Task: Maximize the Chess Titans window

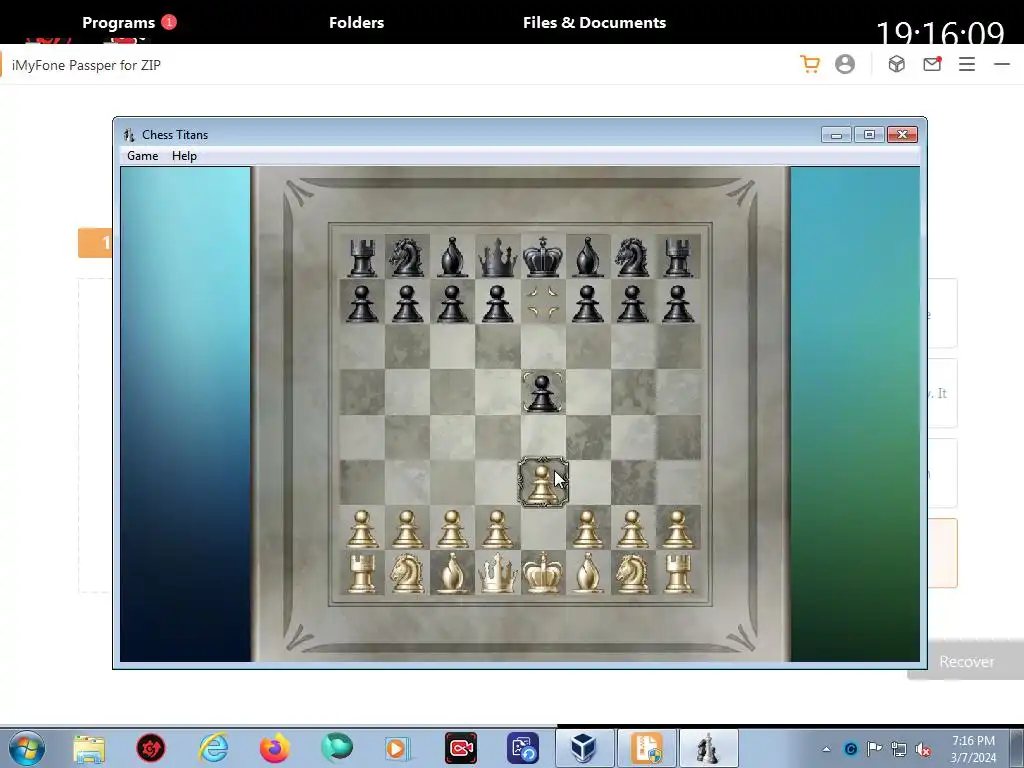Action: pyautogui.click(x=869, y=135)
